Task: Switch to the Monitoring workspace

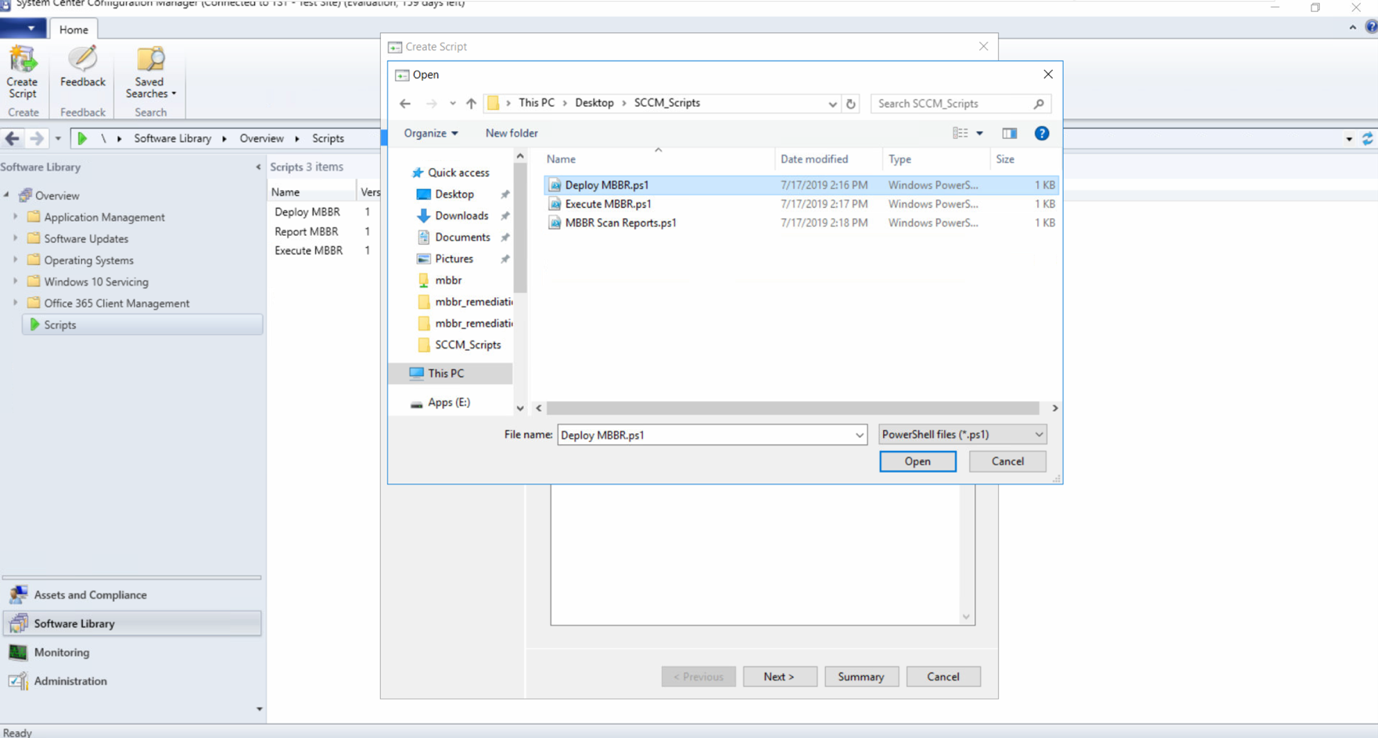Action: point(132,652)
